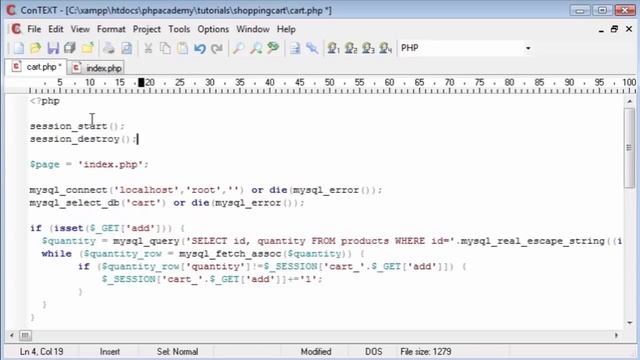Undo the last edit
640x360 pixels.
click(x=200, y=48)
